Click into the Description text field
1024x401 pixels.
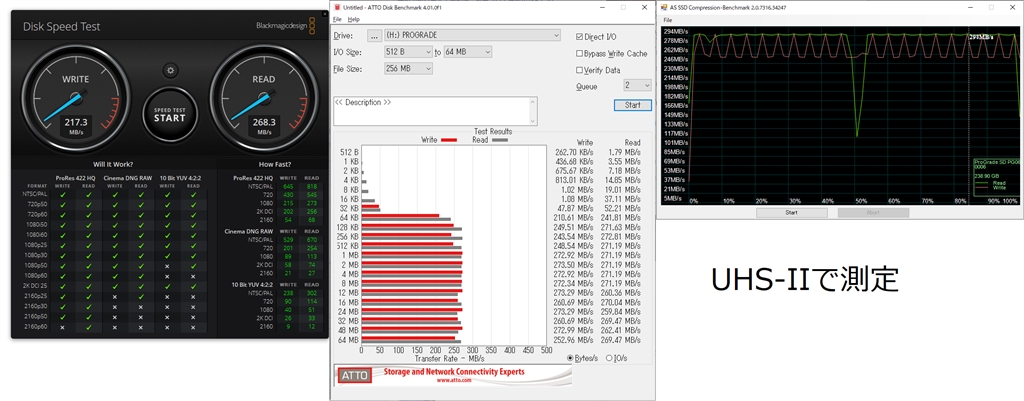pyautogui.click(x=431, y=111)
